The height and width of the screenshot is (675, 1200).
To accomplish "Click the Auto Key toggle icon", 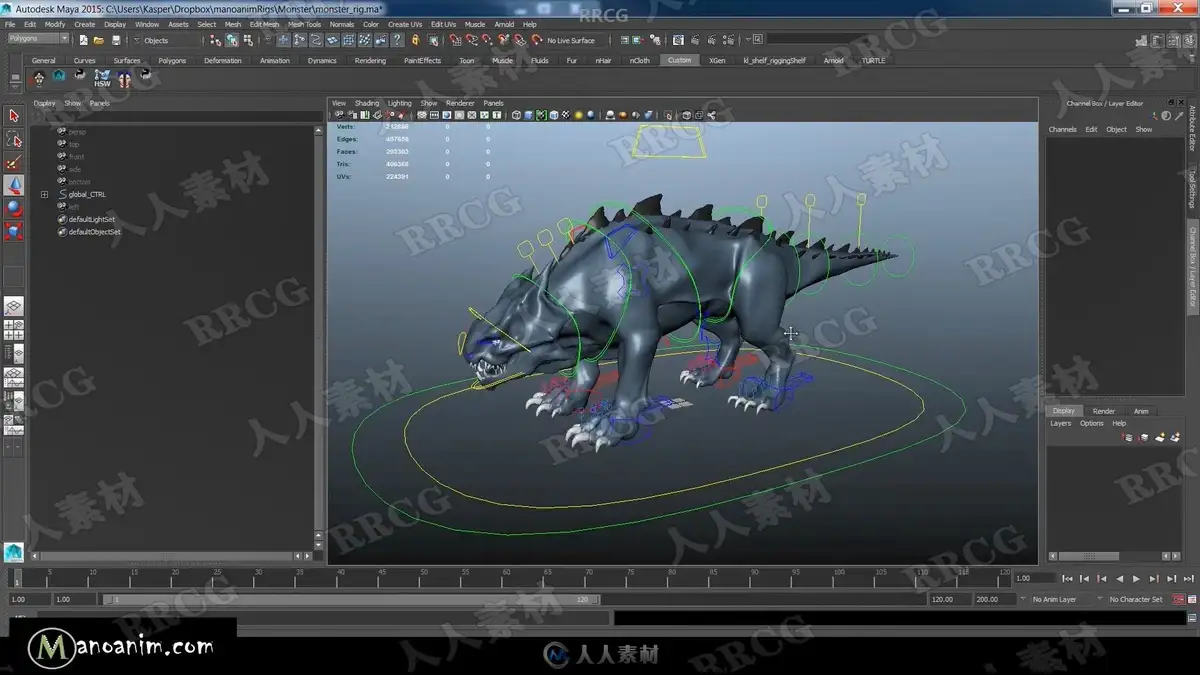I will (1177, 599).
